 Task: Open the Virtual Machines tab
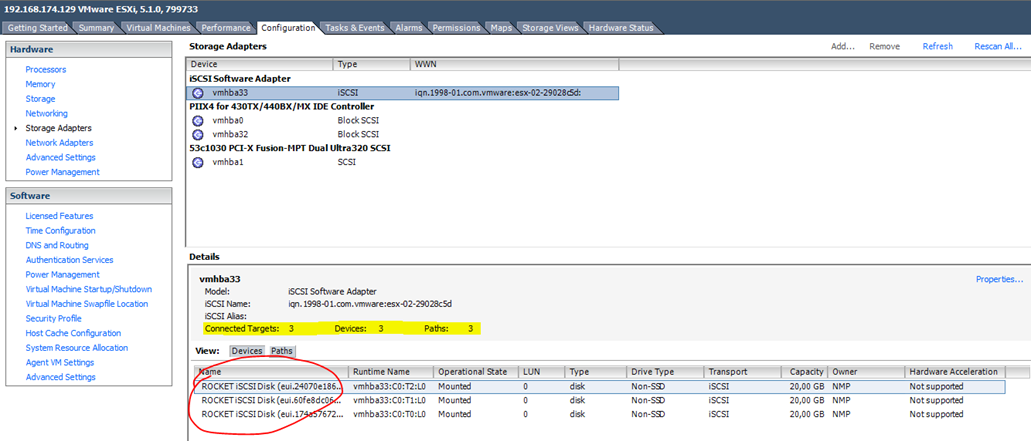pyautogui.click(x=158, y=28)
